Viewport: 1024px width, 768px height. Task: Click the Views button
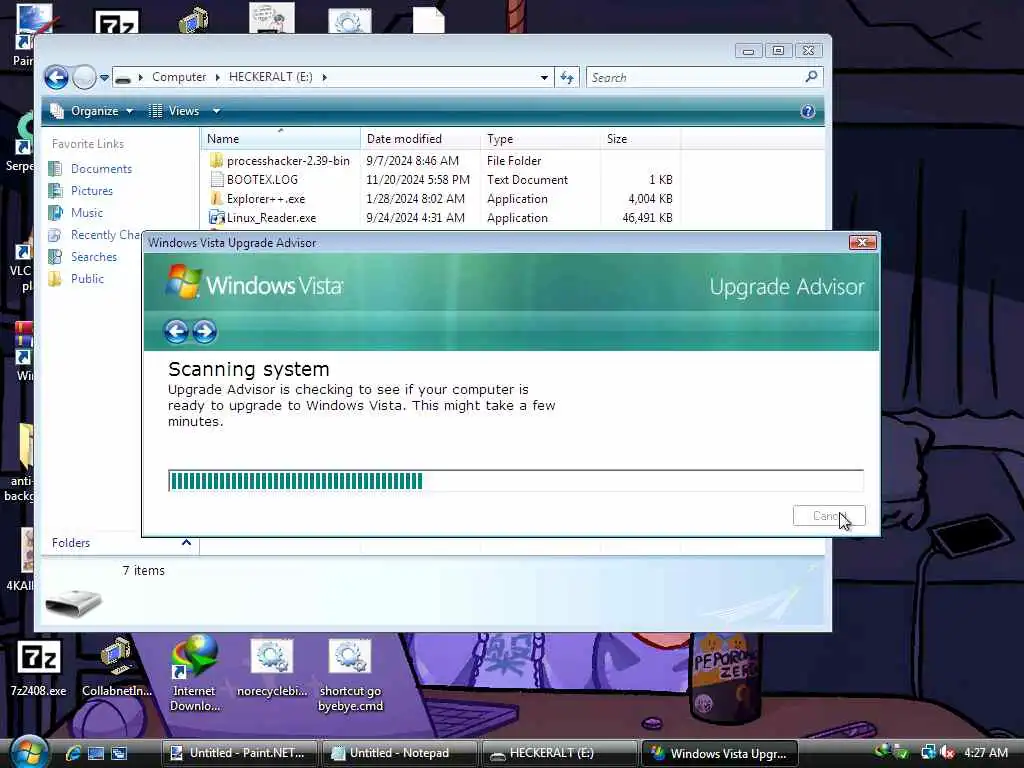(x=174, y=111)
